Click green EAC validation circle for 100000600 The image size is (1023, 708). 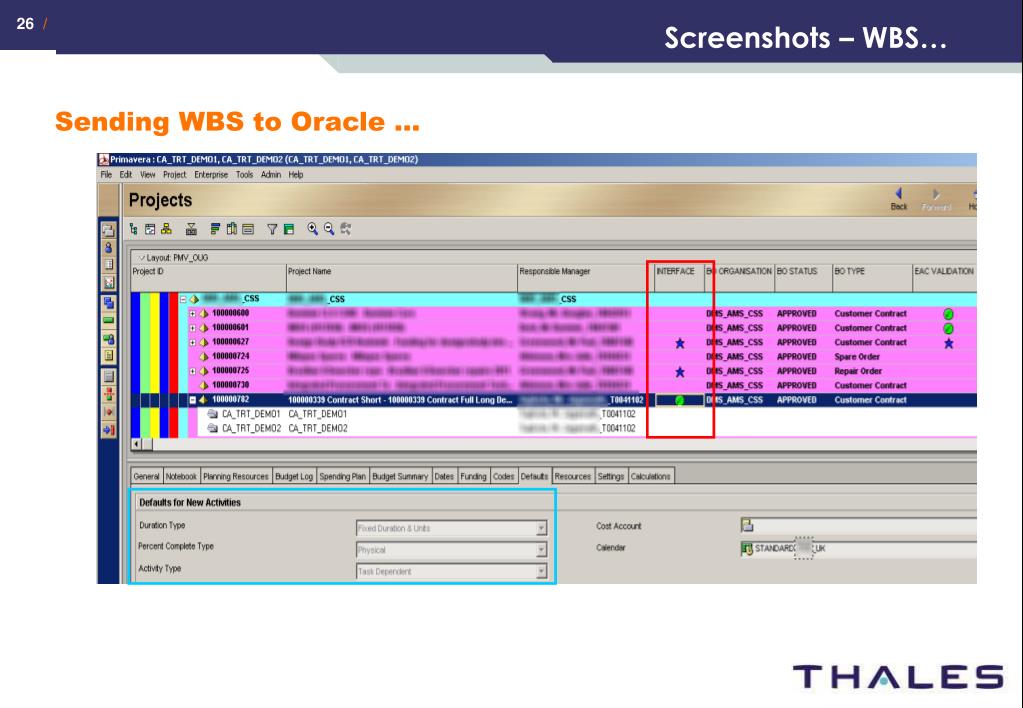coord(949,314)
